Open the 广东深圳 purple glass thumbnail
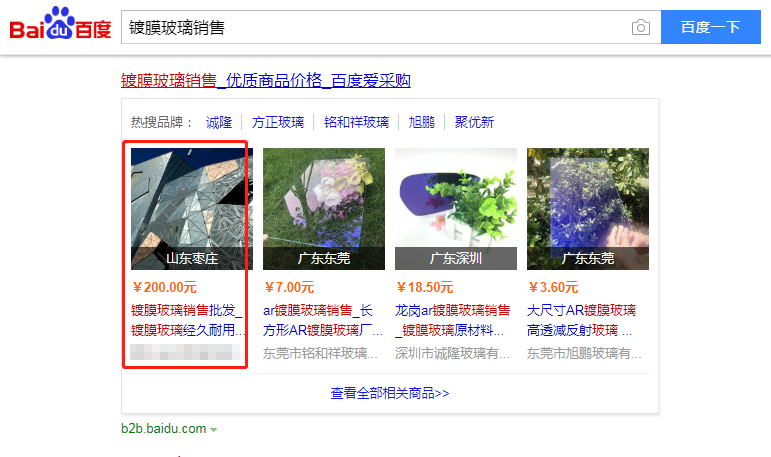Screen dimensions: 771x457 [x=456, y=209]
